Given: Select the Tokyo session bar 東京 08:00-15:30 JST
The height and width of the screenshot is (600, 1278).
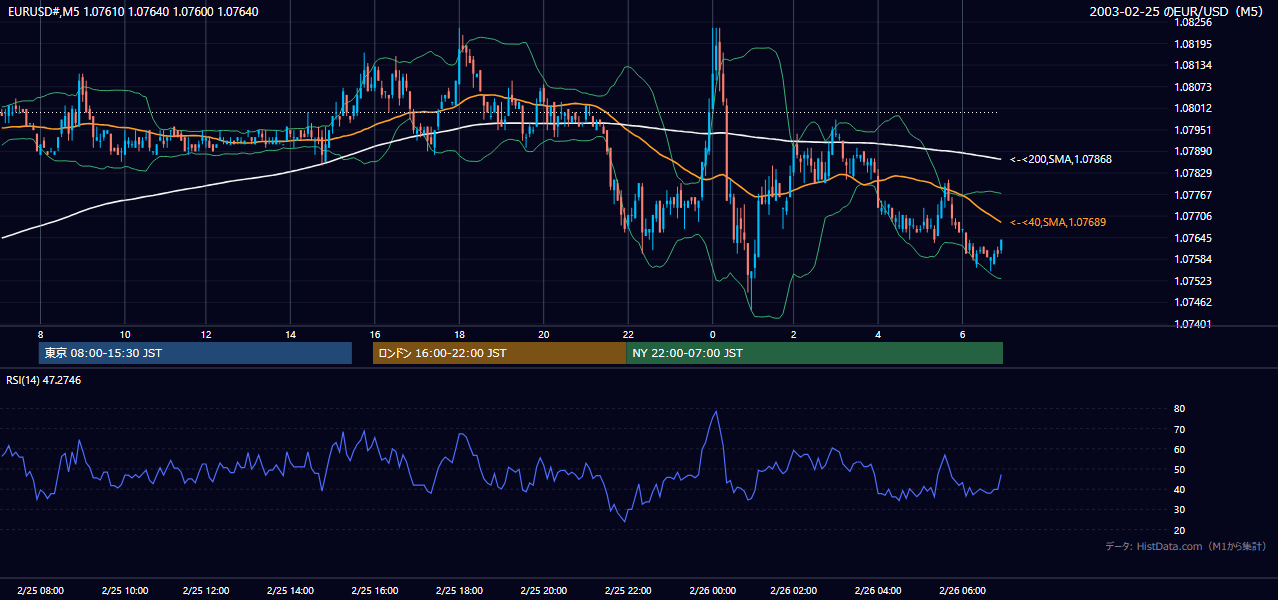Looking at the screenshot, I should pyautogui.click(x=196, y=353).
